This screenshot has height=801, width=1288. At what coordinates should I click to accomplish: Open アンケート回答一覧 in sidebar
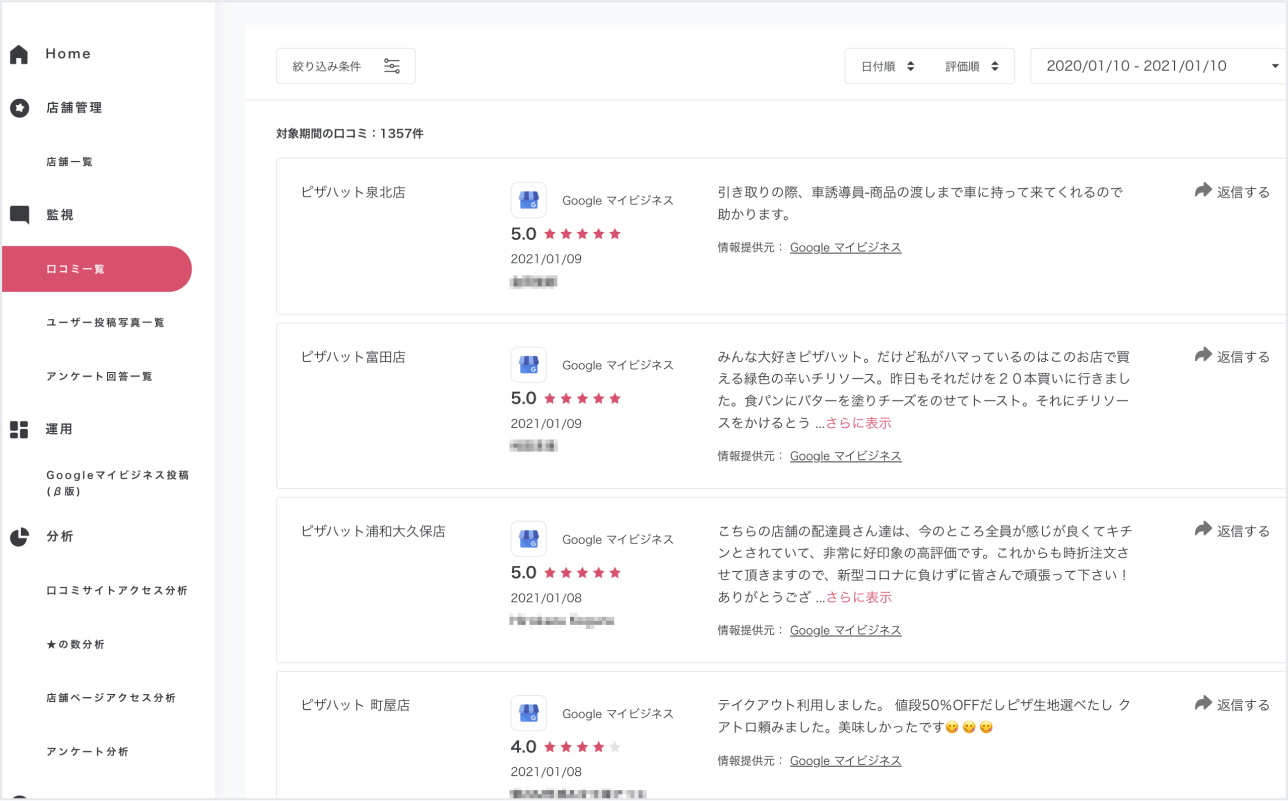100,377
